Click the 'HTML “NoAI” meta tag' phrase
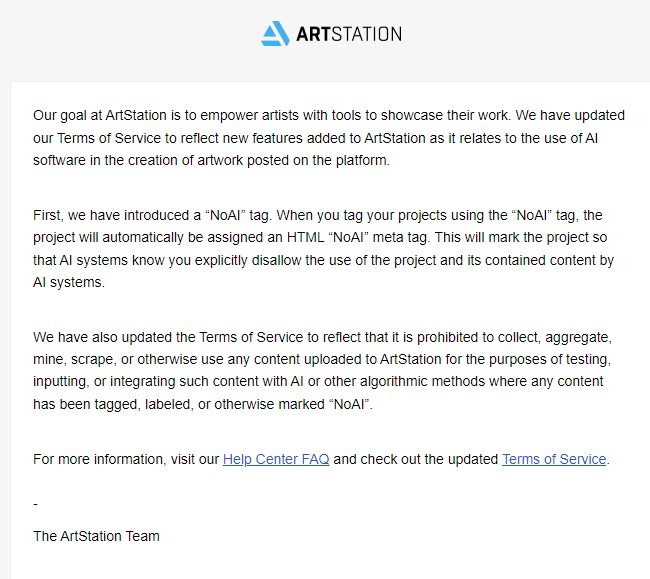650x579 pixels. point(359,237)
